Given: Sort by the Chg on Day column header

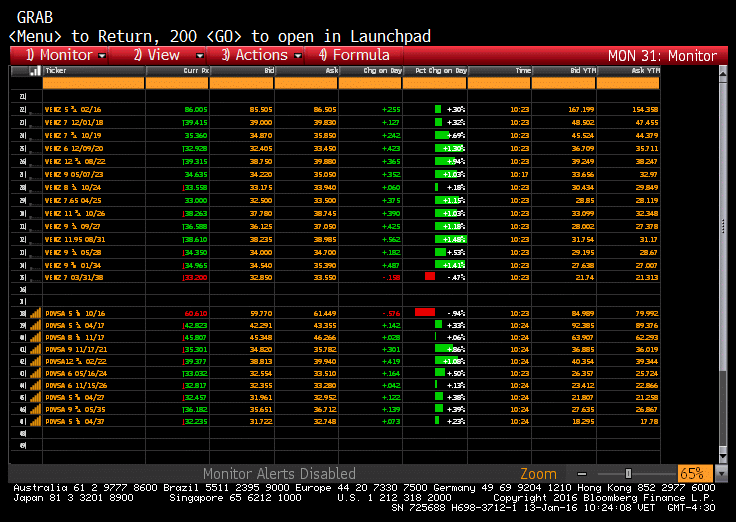Looking at the screenshot, I should coord(370,71).
